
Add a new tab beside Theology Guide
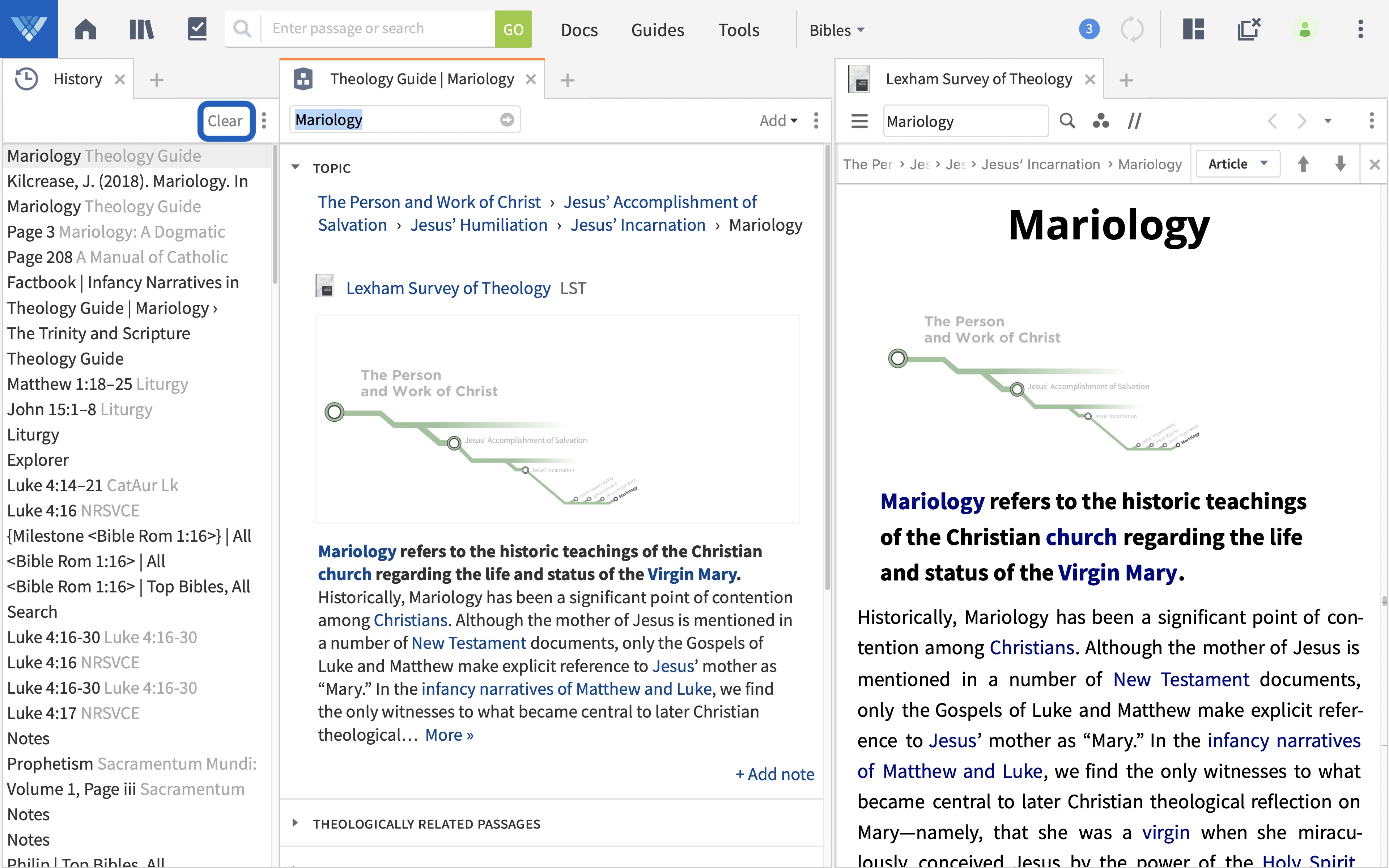pos(567,80)
